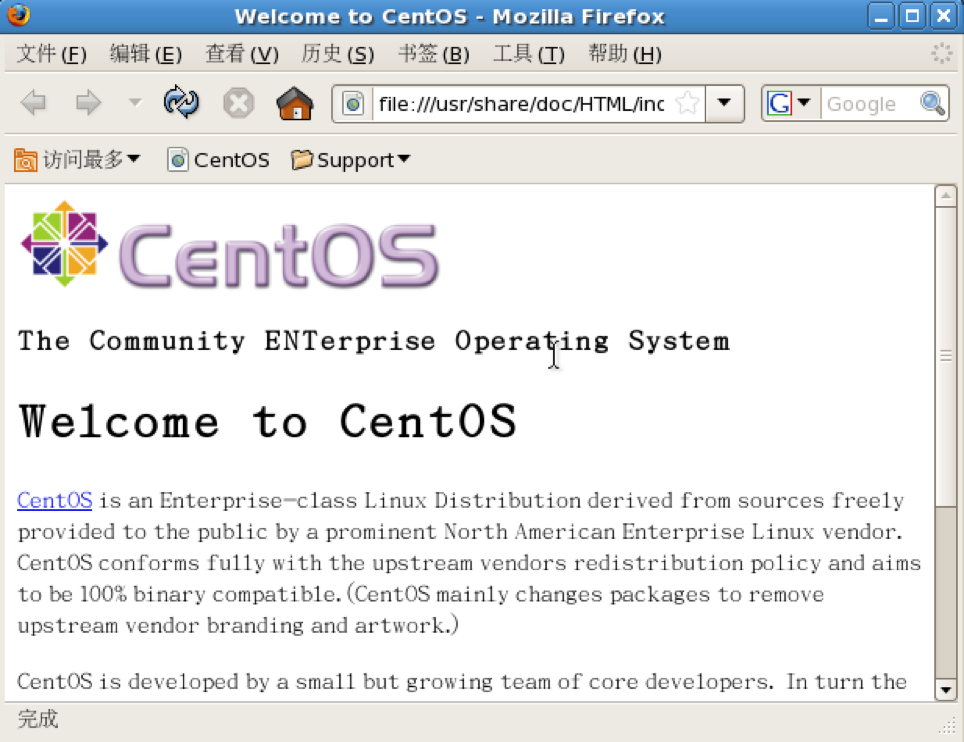The height and width of the screenshot is (742, 964).
Task: Click the Back navigation arrow
Action: coord(34,102)
